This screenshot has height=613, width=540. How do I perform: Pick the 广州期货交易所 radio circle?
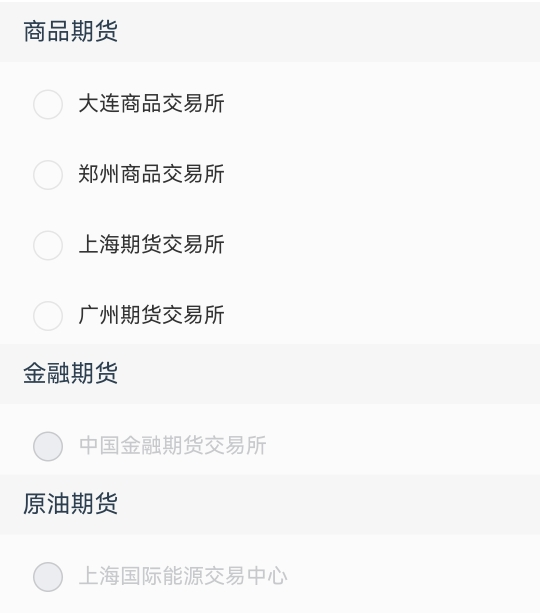[x=48, y=315]
